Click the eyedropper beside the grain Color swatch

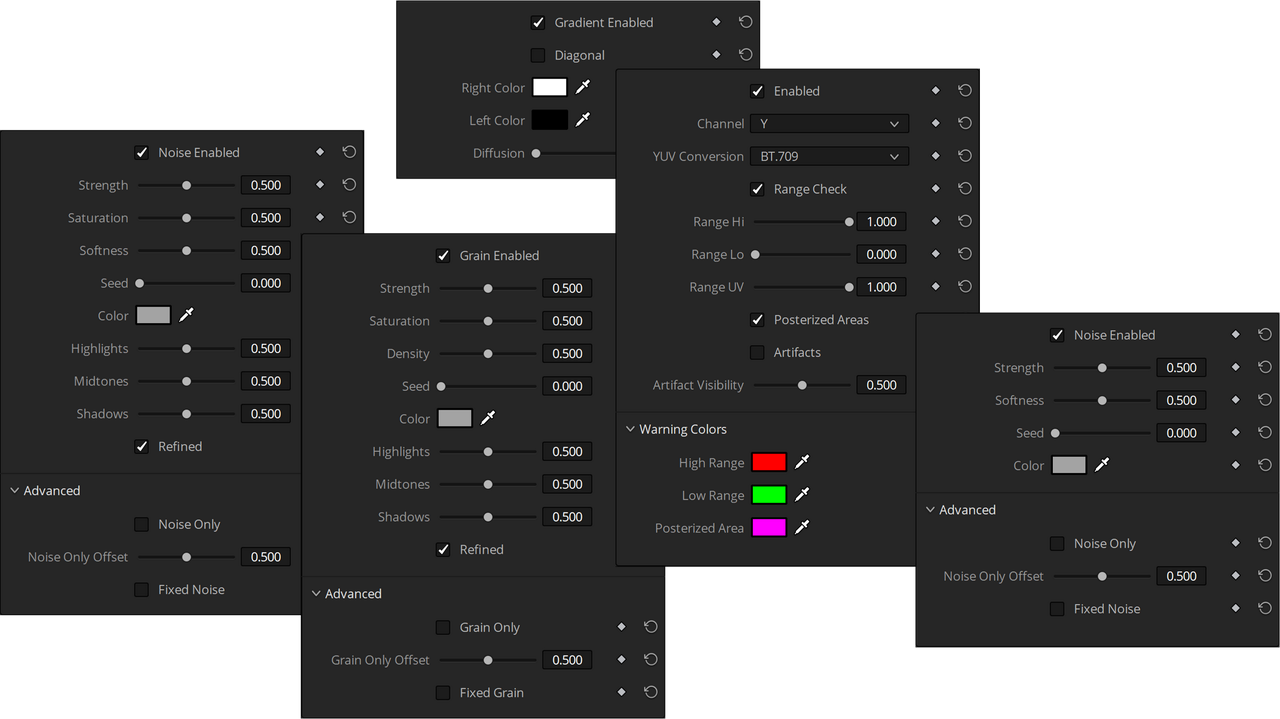point(490,418)
